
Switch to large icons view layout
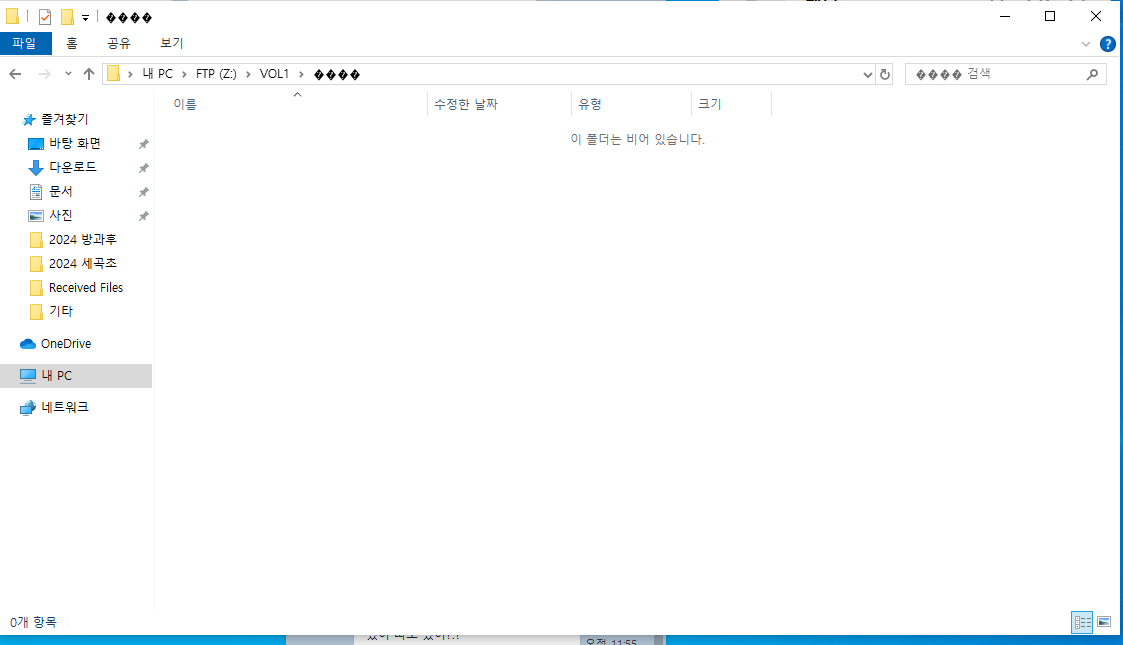pyautogui.click(x=1104, y=622)
